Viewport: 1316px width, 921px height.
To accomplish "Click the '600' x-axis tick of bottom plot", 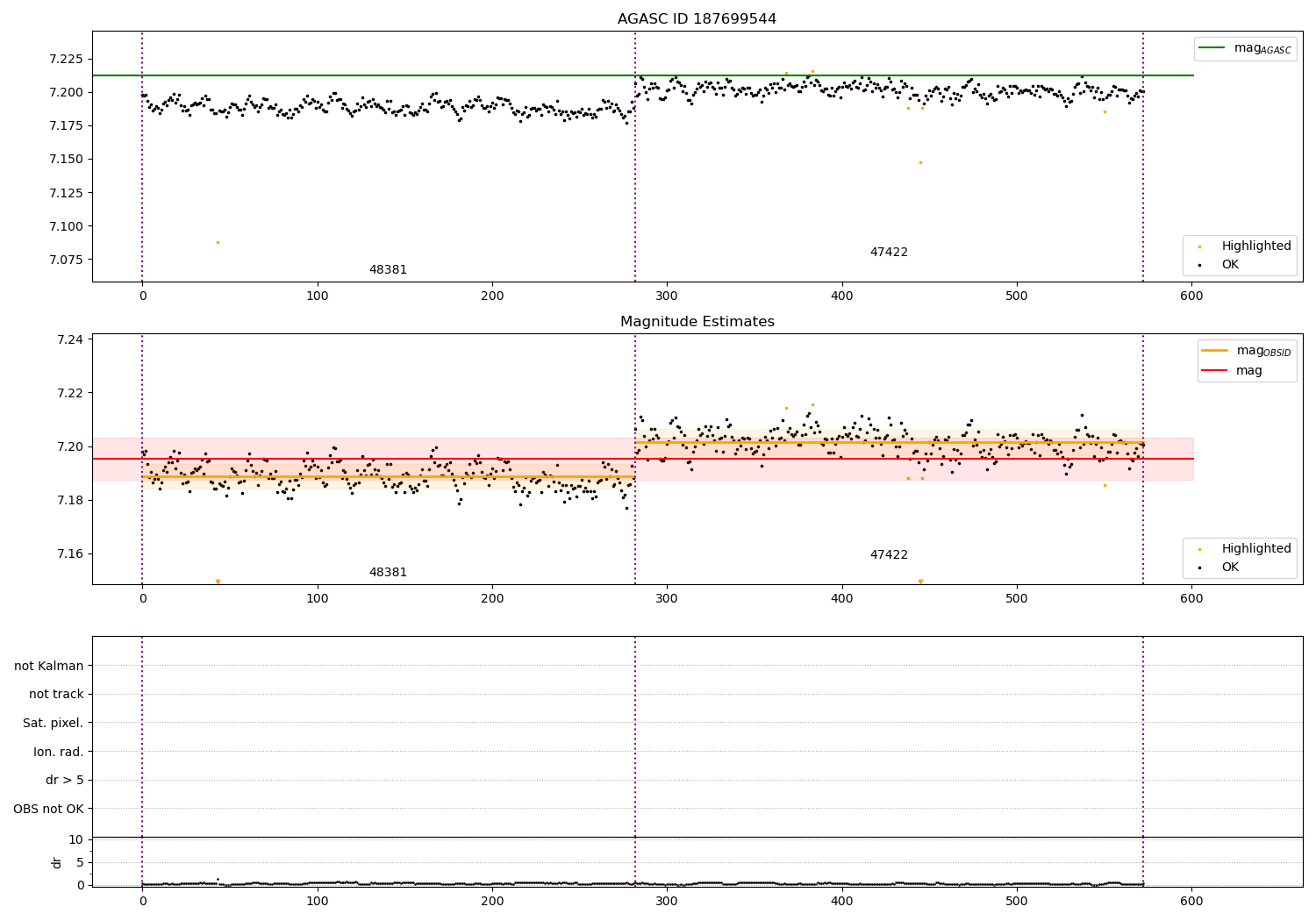I will tap(1191, 901).
